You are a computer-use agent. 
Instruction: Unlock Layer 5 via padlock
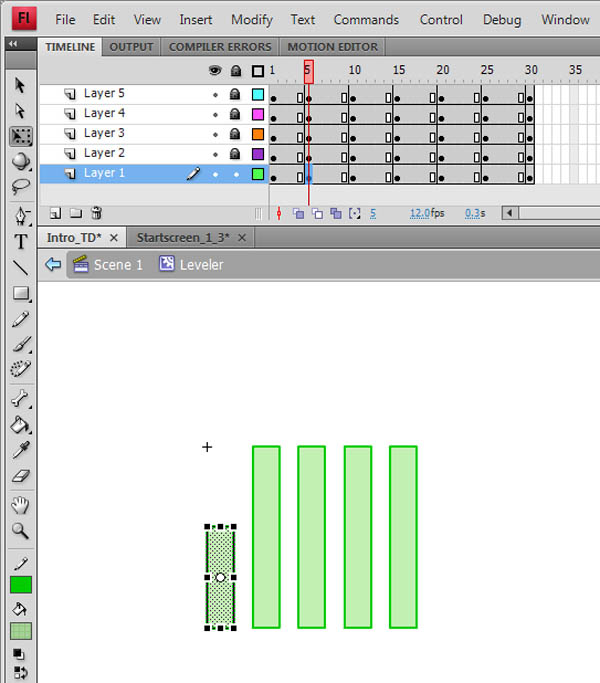[235, 94]
